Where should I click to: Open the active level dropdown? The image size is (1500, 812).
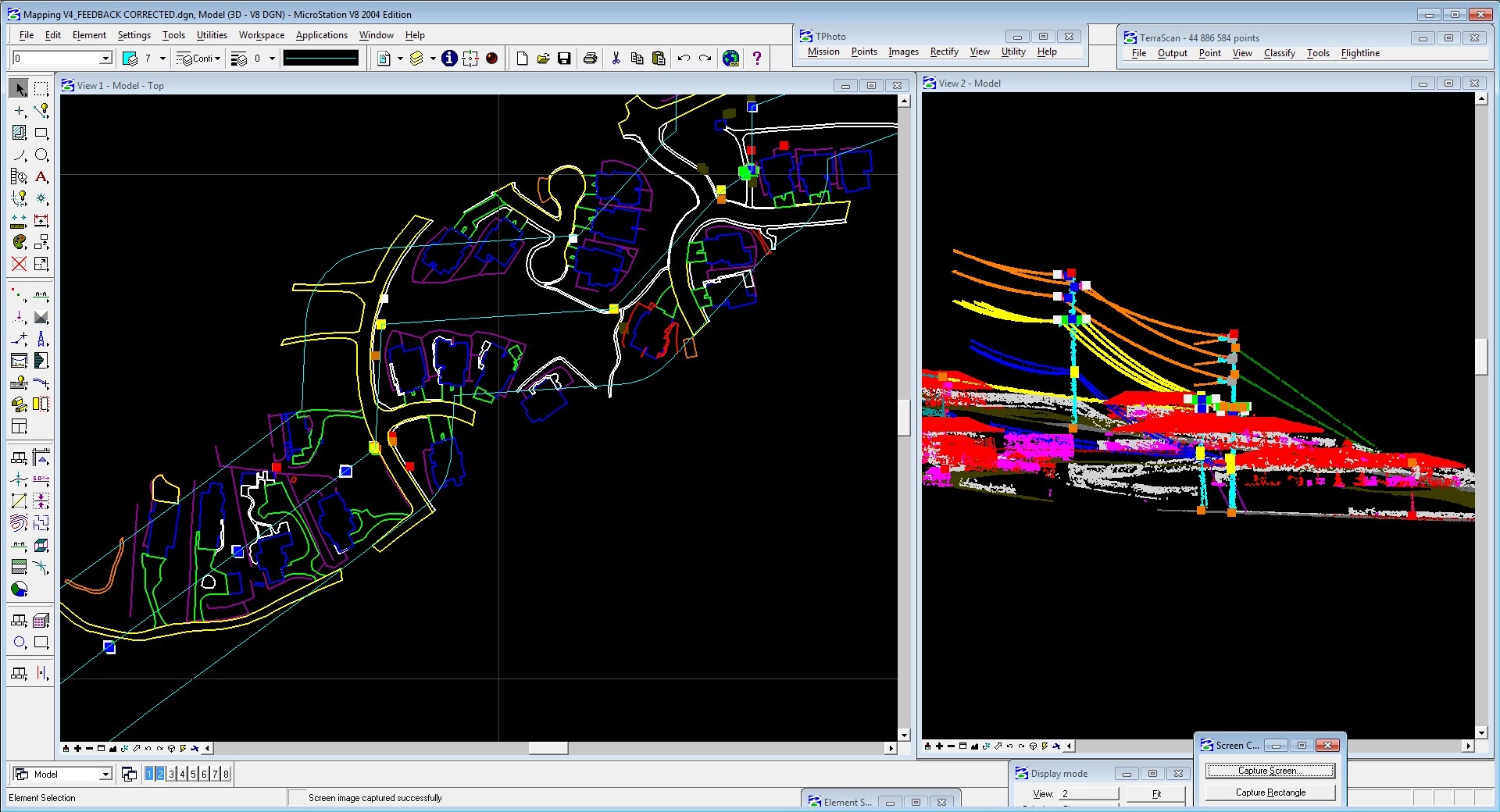tap(105, 59)
